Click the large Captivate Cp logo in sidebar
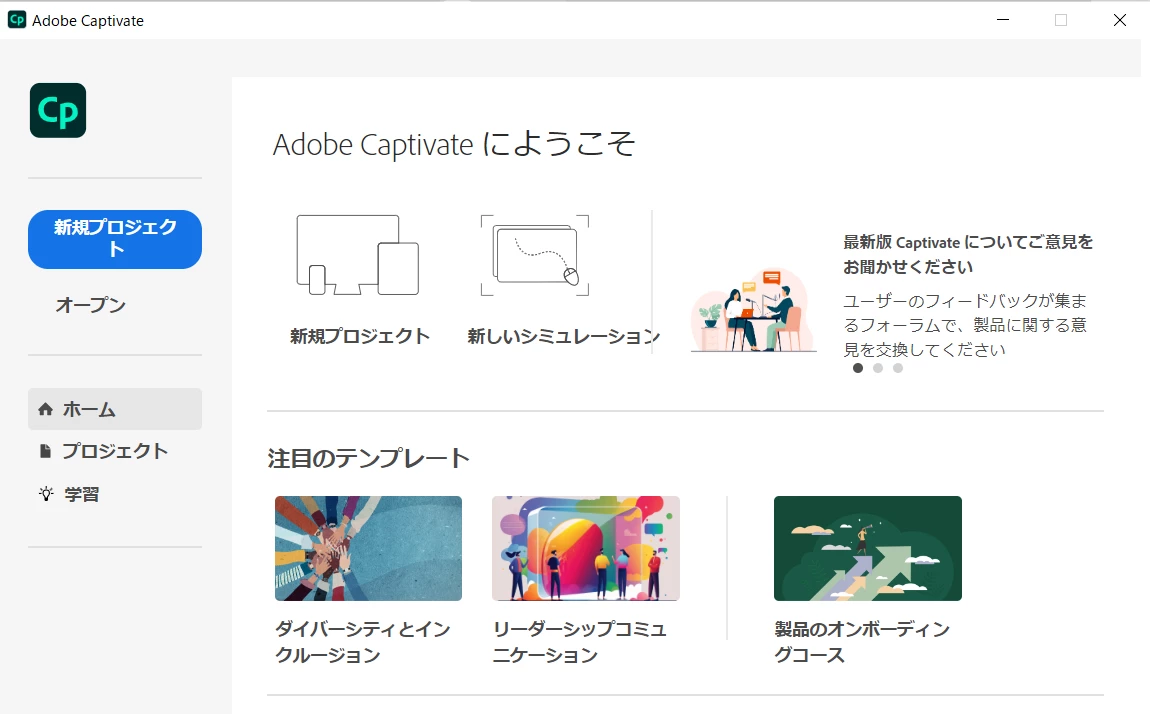This screenshot has height=714, width=1150. pos(58,111)
